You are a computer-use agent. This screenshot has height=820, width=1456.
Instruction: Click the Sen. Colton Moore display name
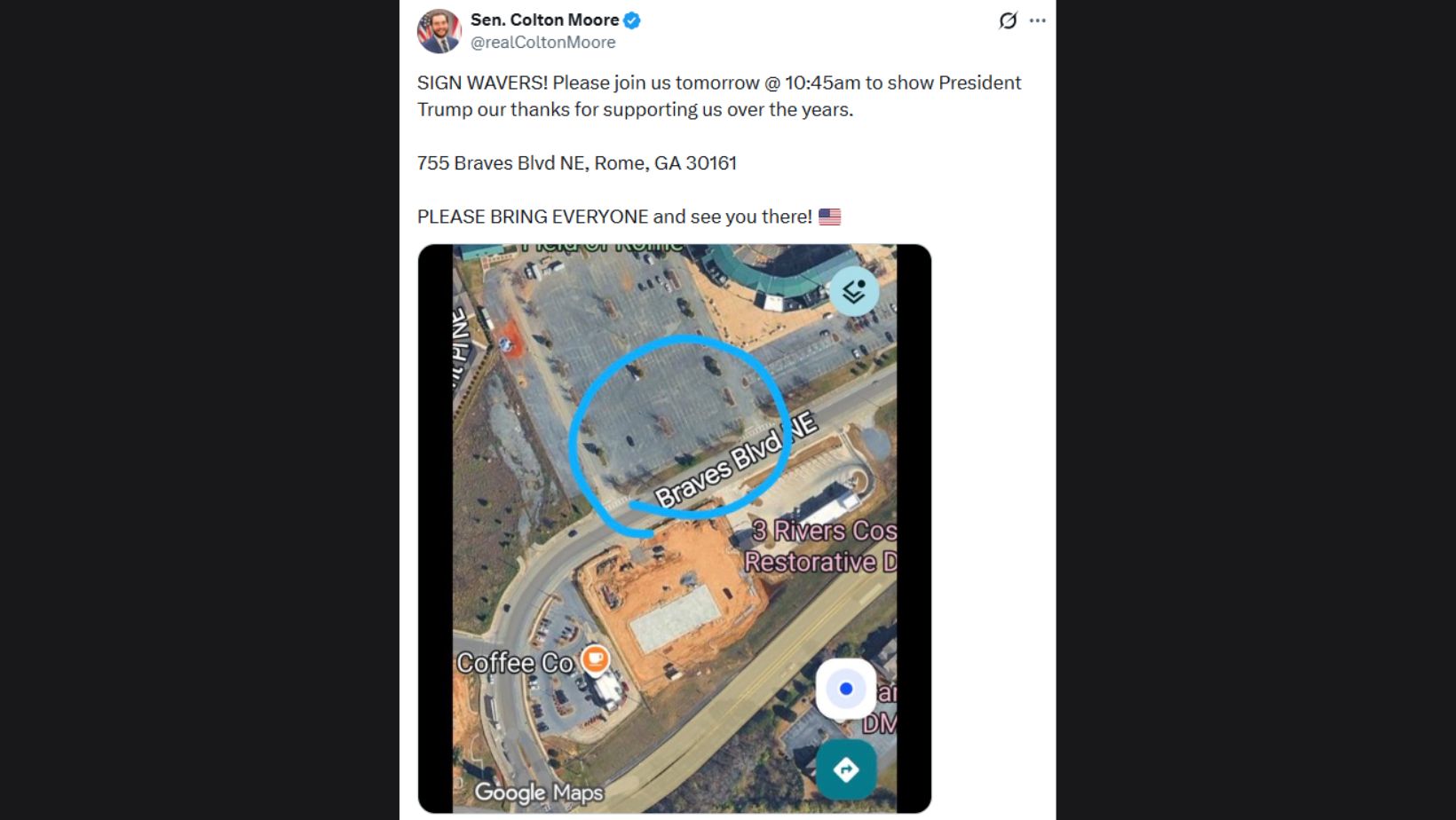(x=544, y=20)
